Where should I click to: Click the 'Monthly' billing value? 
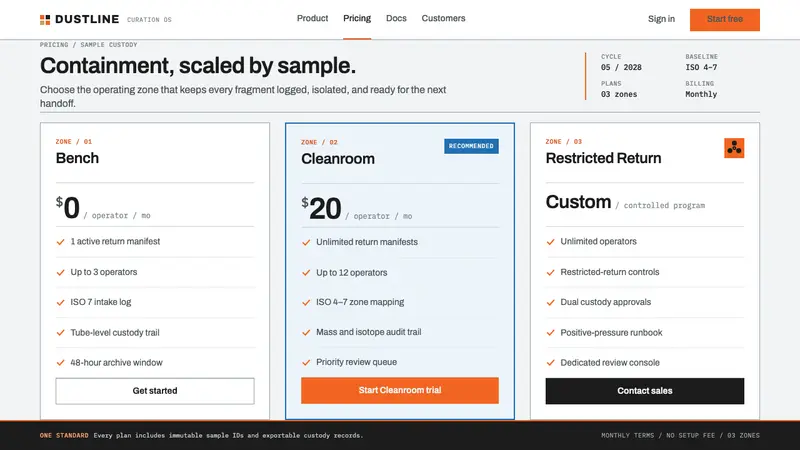click(701, 94)
